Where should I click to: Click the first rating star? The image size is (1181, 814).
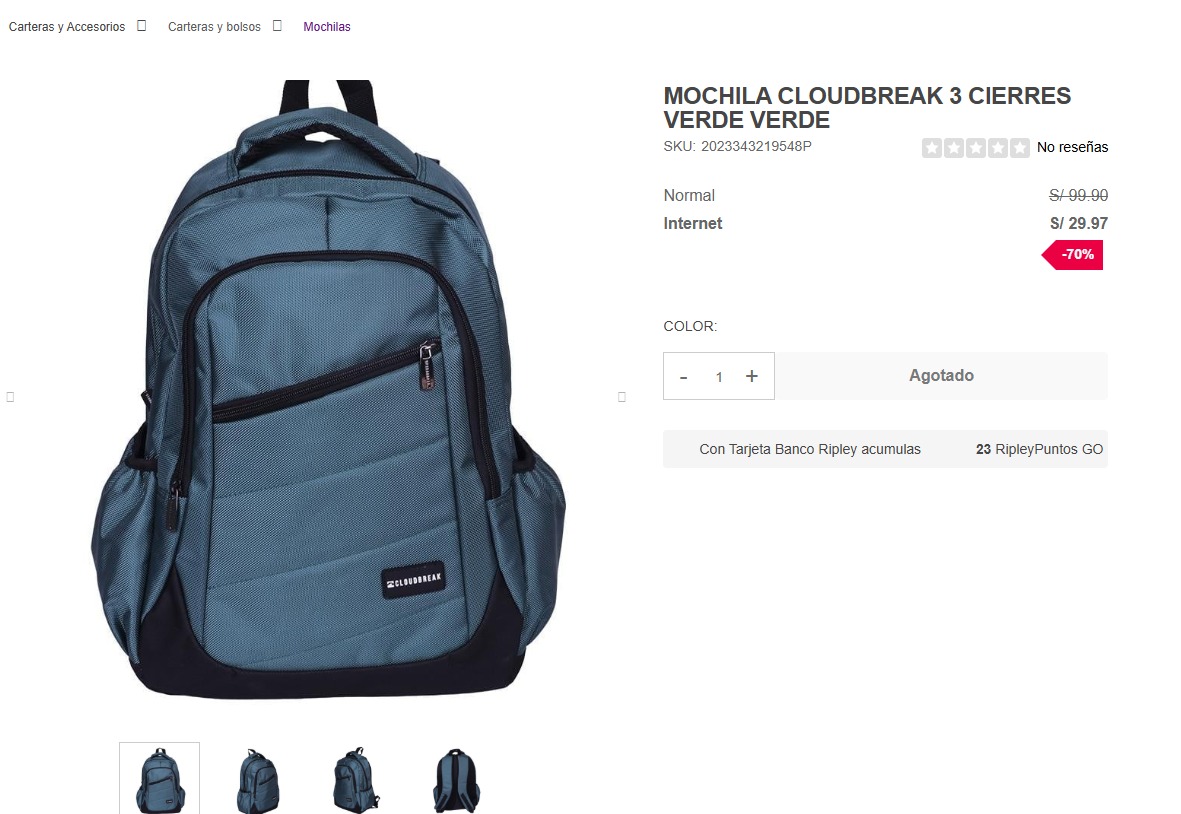coord(932,148)
